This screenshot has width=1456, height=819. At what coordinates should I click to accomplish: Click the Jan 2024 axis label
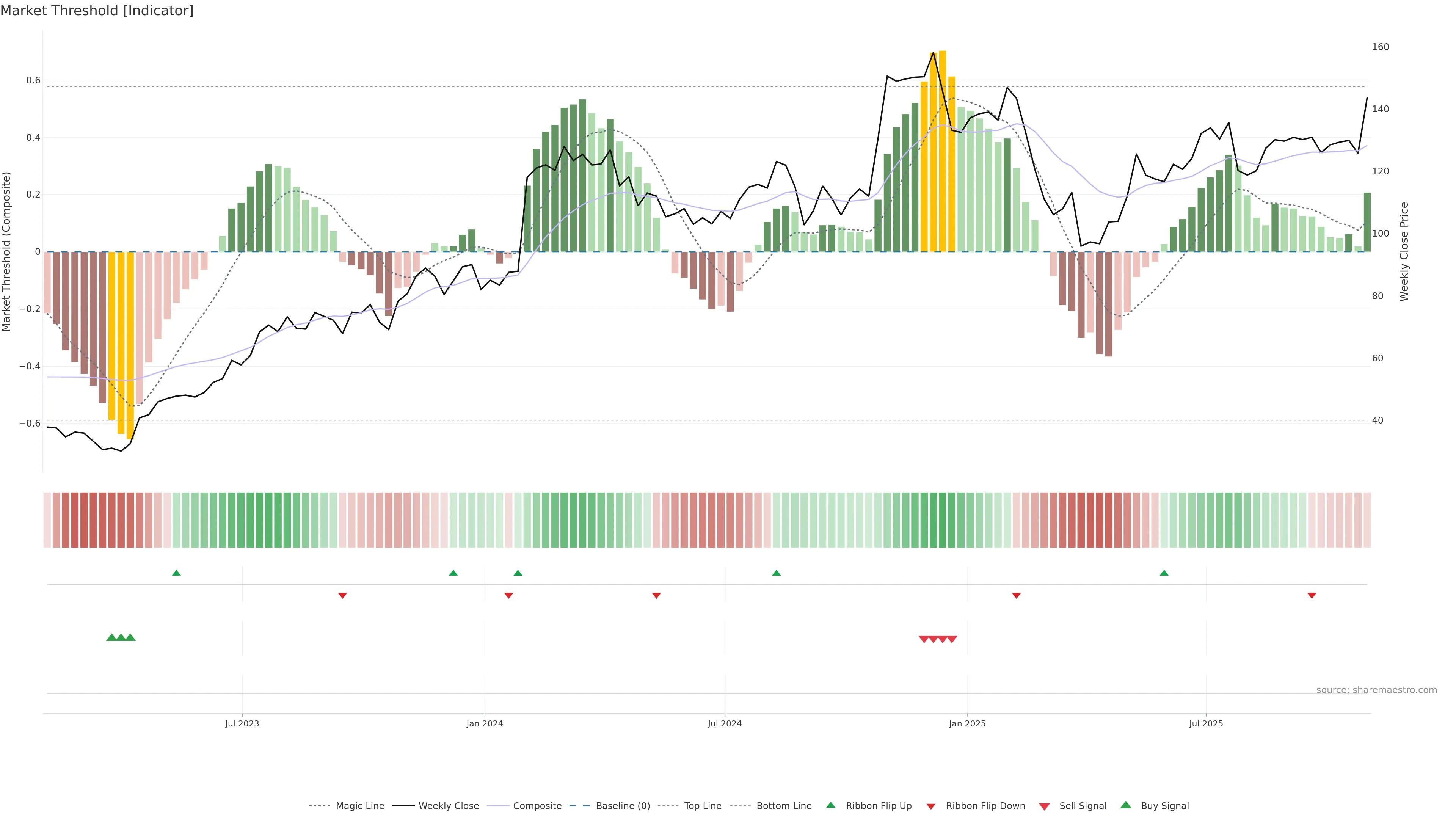coord(485,723)
